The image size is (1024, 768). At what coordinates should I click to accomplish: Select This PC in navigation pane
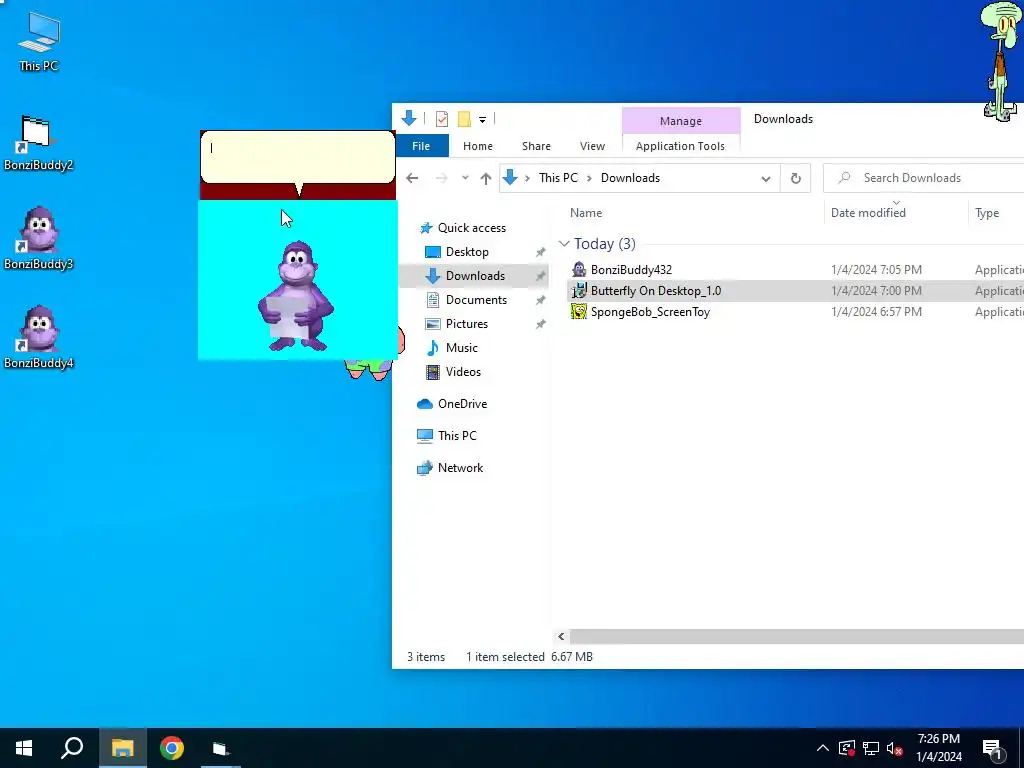click(x=457, y=436)
